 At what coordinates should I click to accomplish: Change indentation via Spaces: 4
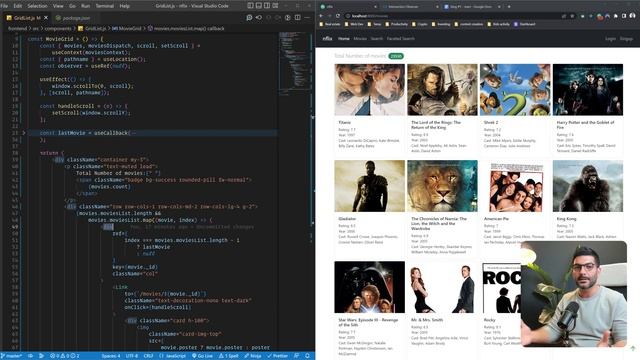[111, 356]
